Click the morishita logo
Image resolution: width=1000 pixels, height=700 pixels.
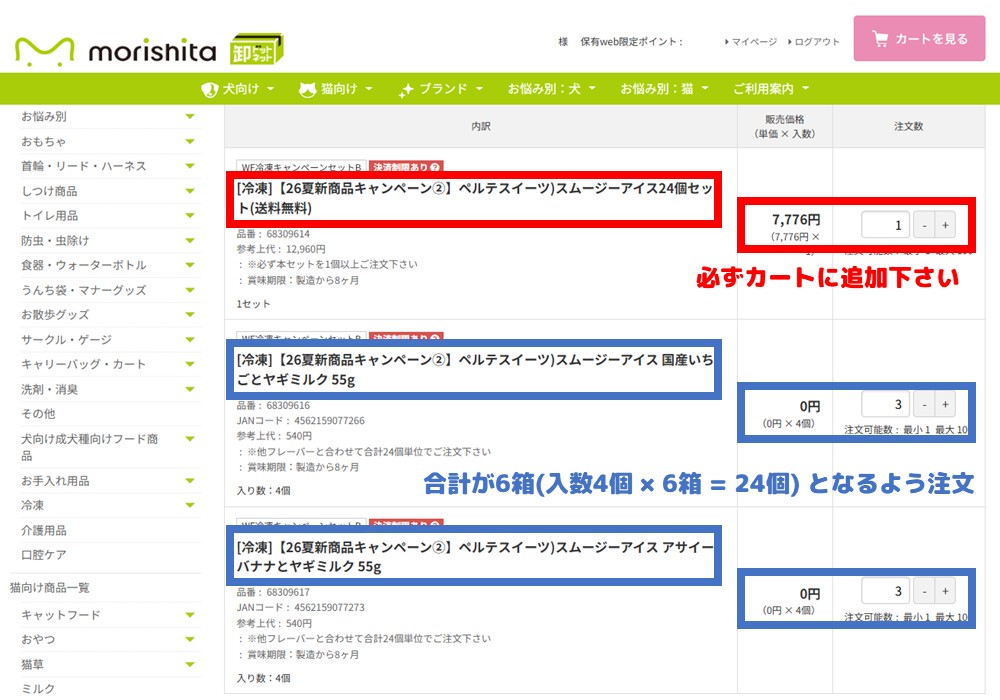pyautogui.click(x=115, y=51)
